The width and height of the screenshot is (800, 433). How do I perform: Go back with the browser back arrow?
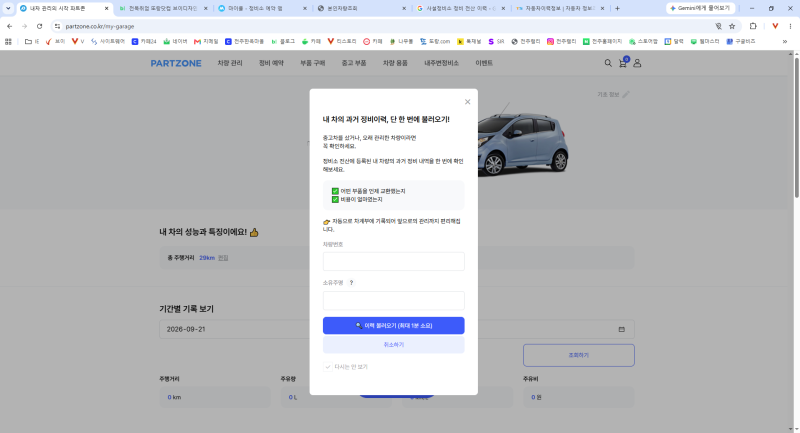pyautogui.click(x=10, y=27)
